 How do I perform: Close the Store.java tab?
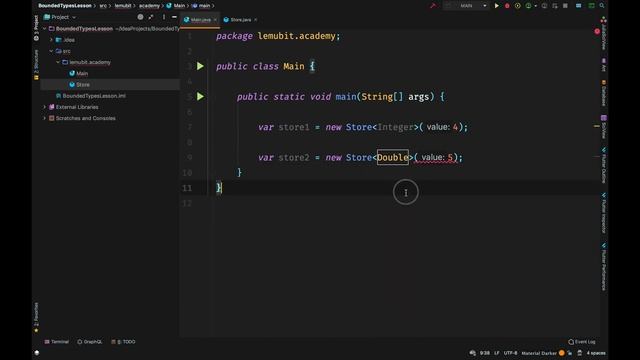(256, 20)
